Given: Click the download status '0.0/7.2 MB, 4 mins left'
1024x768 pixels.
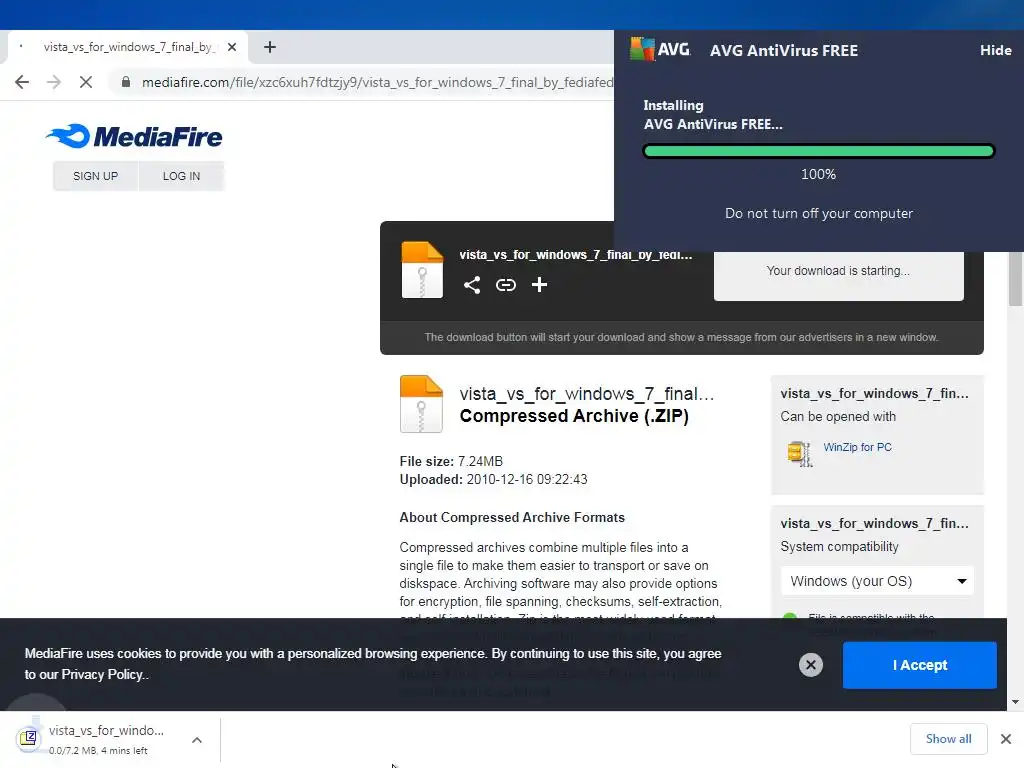Looking at the screenshot, I should tap(98, 751).
